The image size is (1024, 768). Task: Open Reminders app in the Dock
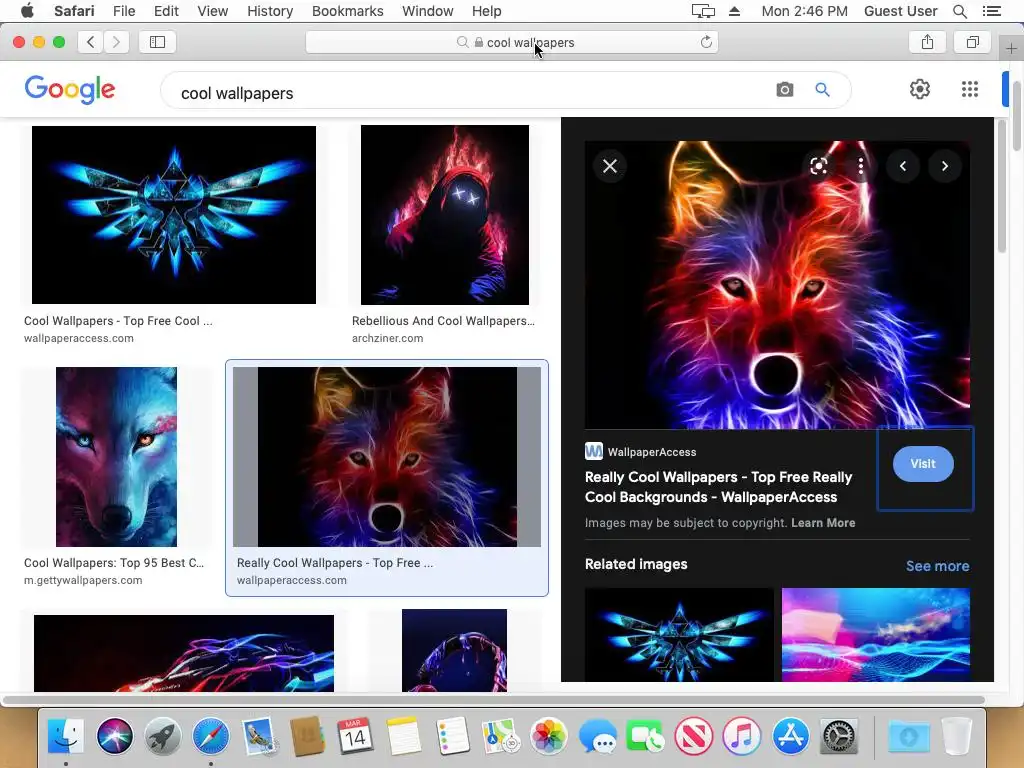[x=452, y=736]
